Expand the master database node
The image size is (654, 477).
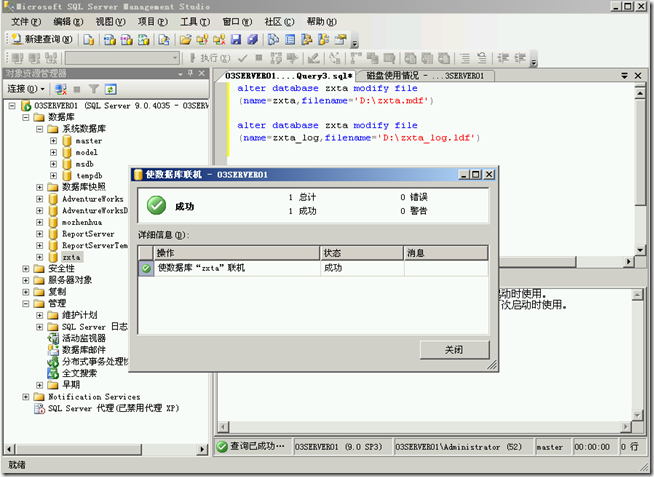[x=53, y=141]
